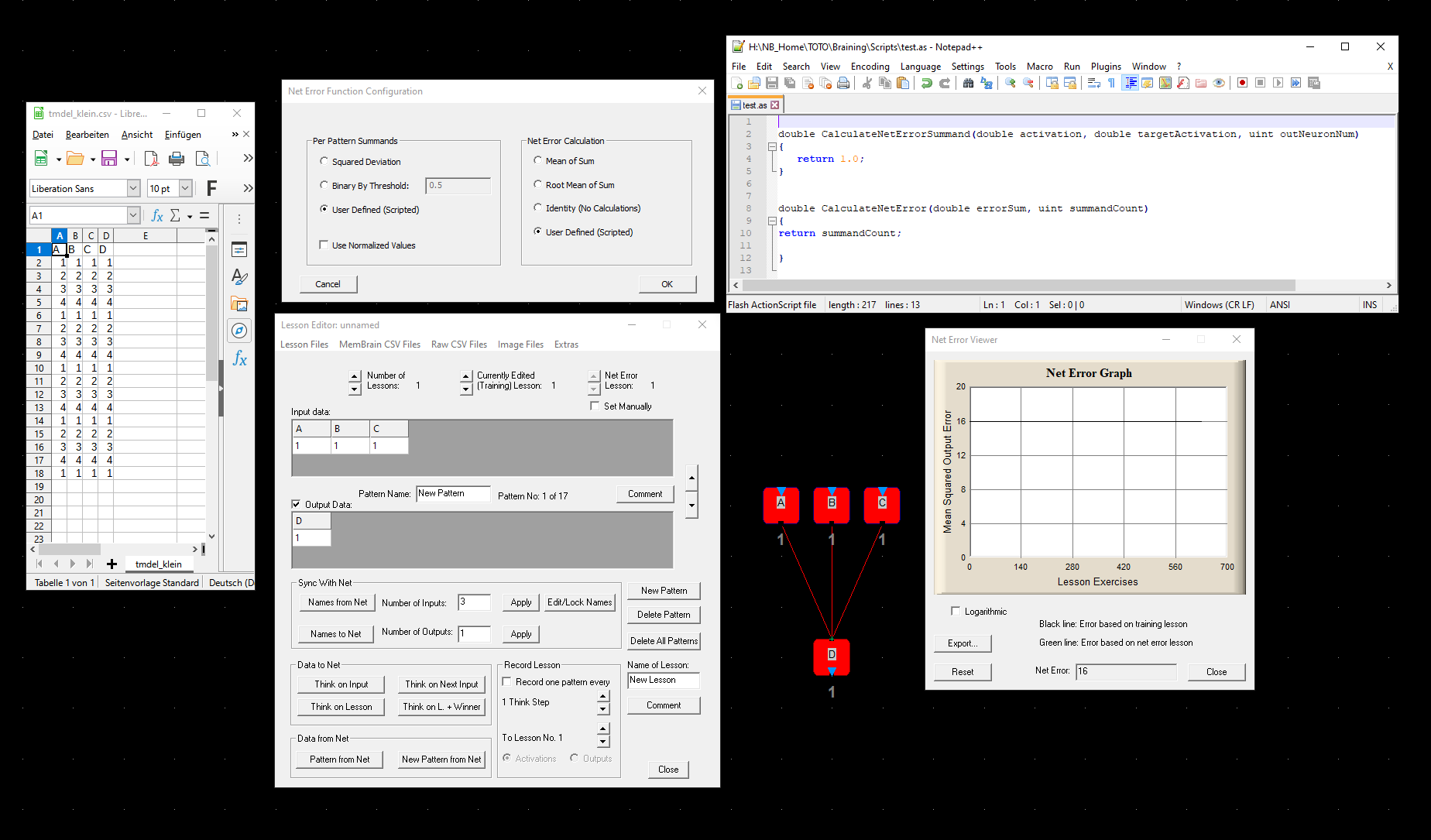Select the Squared Deviation radio button

[x=324, y=161]
